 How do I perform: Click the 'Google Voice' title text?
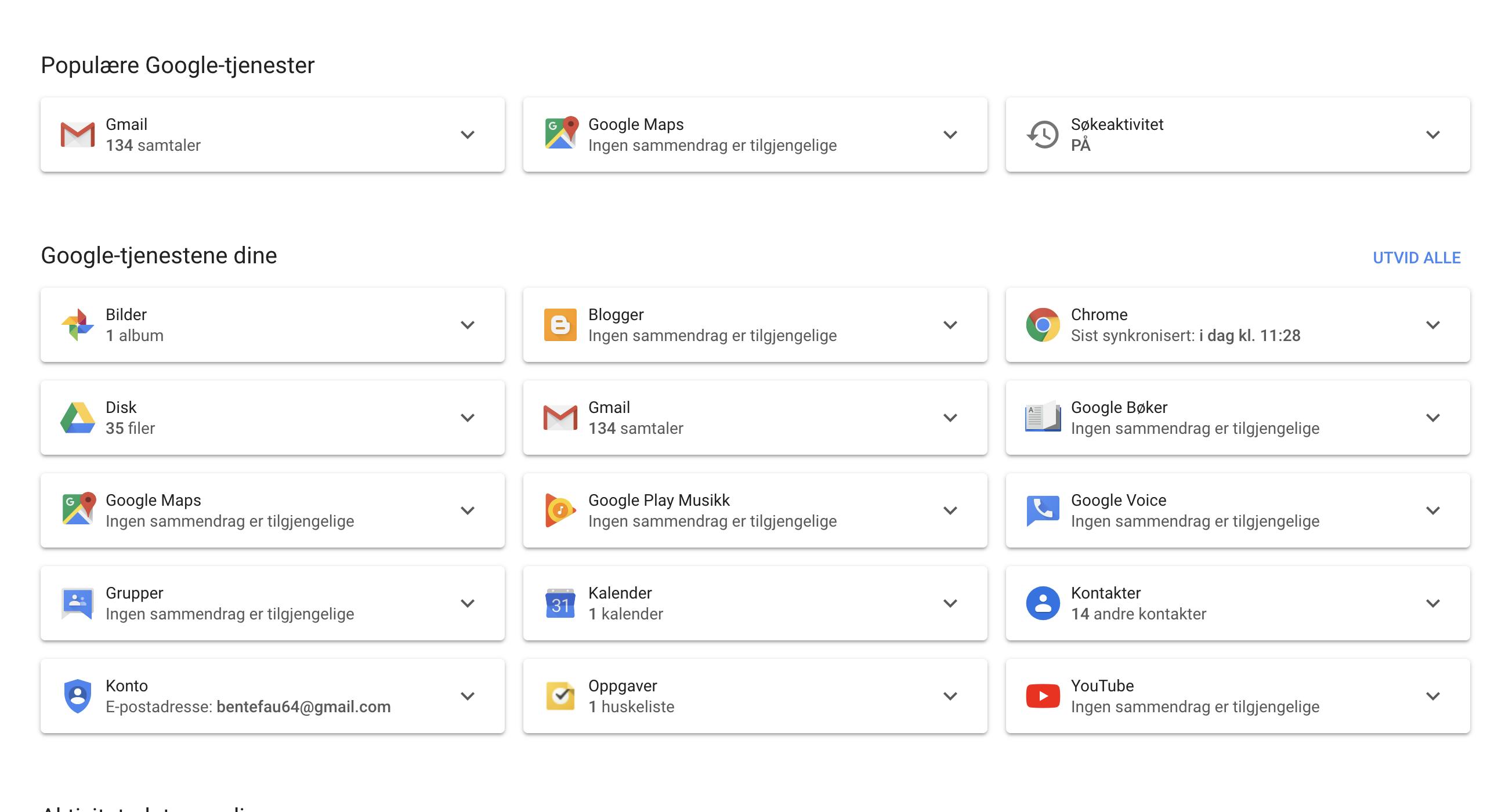click(1118, 500)
